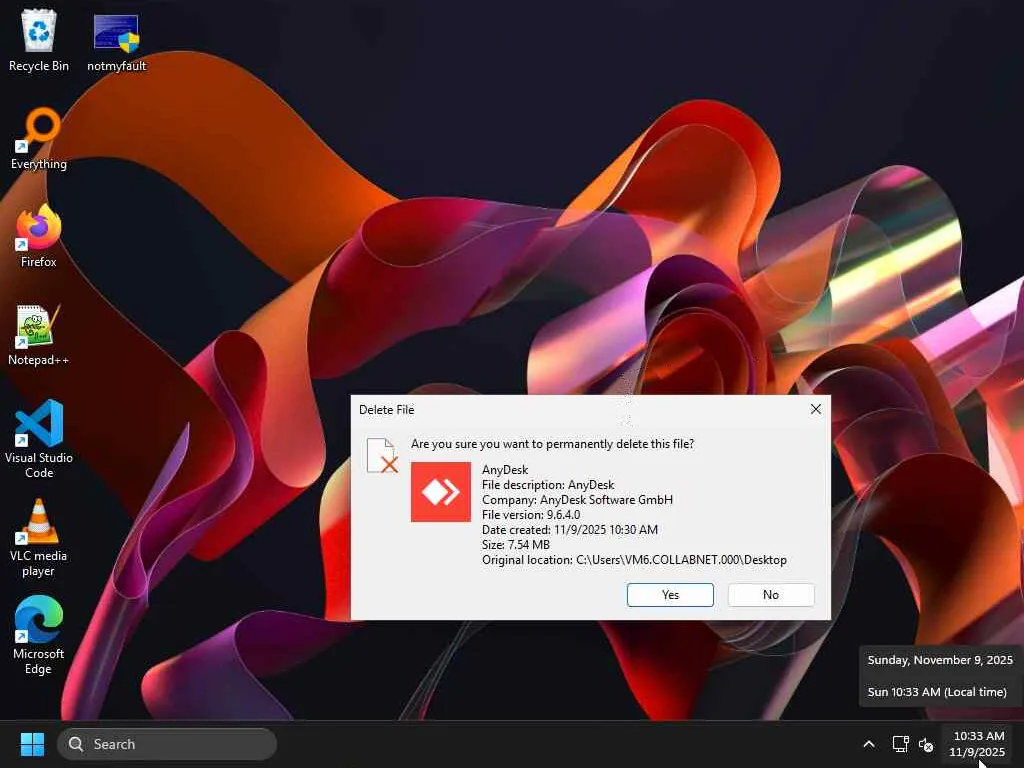The height and width of the screenshot is (768, 1024).
Task: Select the VLC media player shortcut
Action: coord(39,537)
